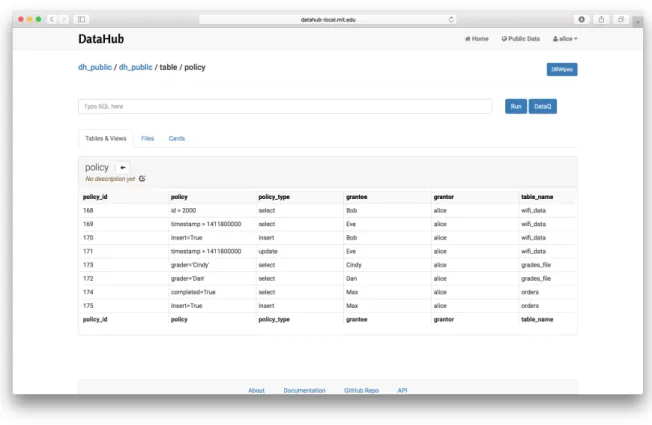Open the first dh_public breadcrumb link
This screenshot has height=425, width=652.
95,67
